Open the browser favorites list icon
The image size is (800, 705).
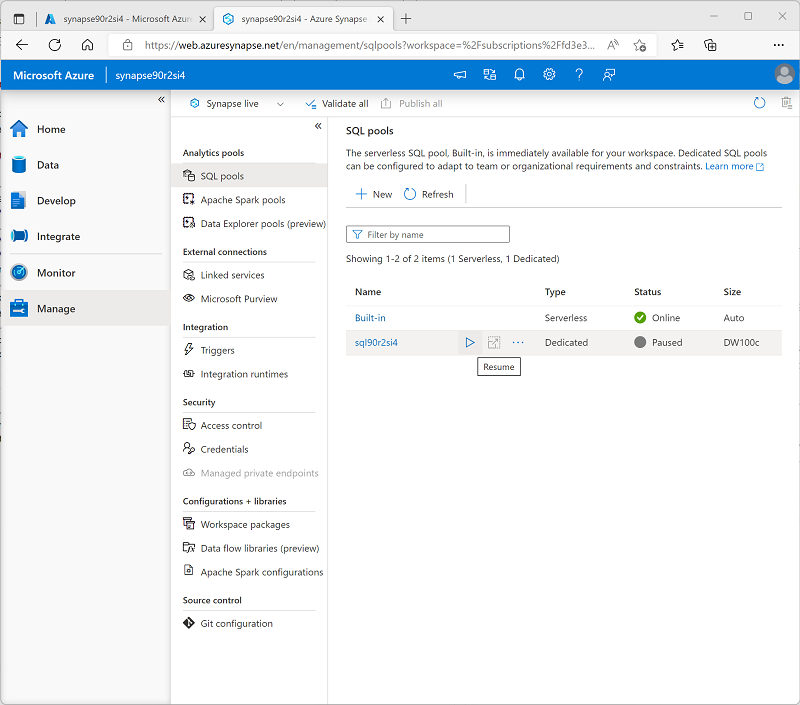[677, 45]
